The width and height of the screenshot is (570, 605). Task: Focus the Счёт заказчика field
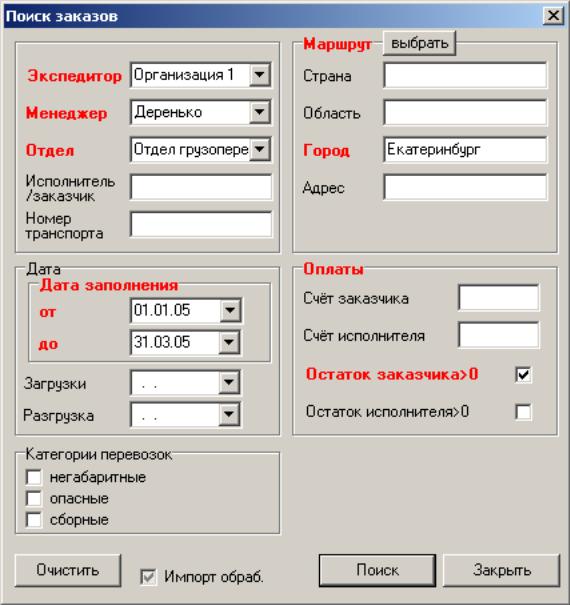point(499,297)
